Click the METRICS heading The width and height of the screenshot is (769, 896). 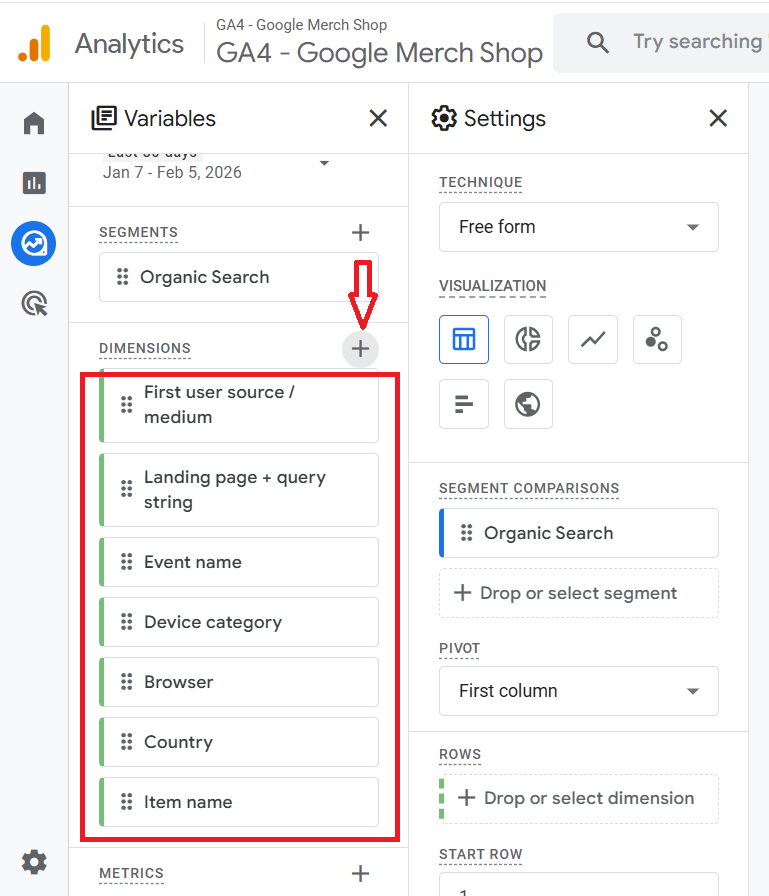(131, 873)
